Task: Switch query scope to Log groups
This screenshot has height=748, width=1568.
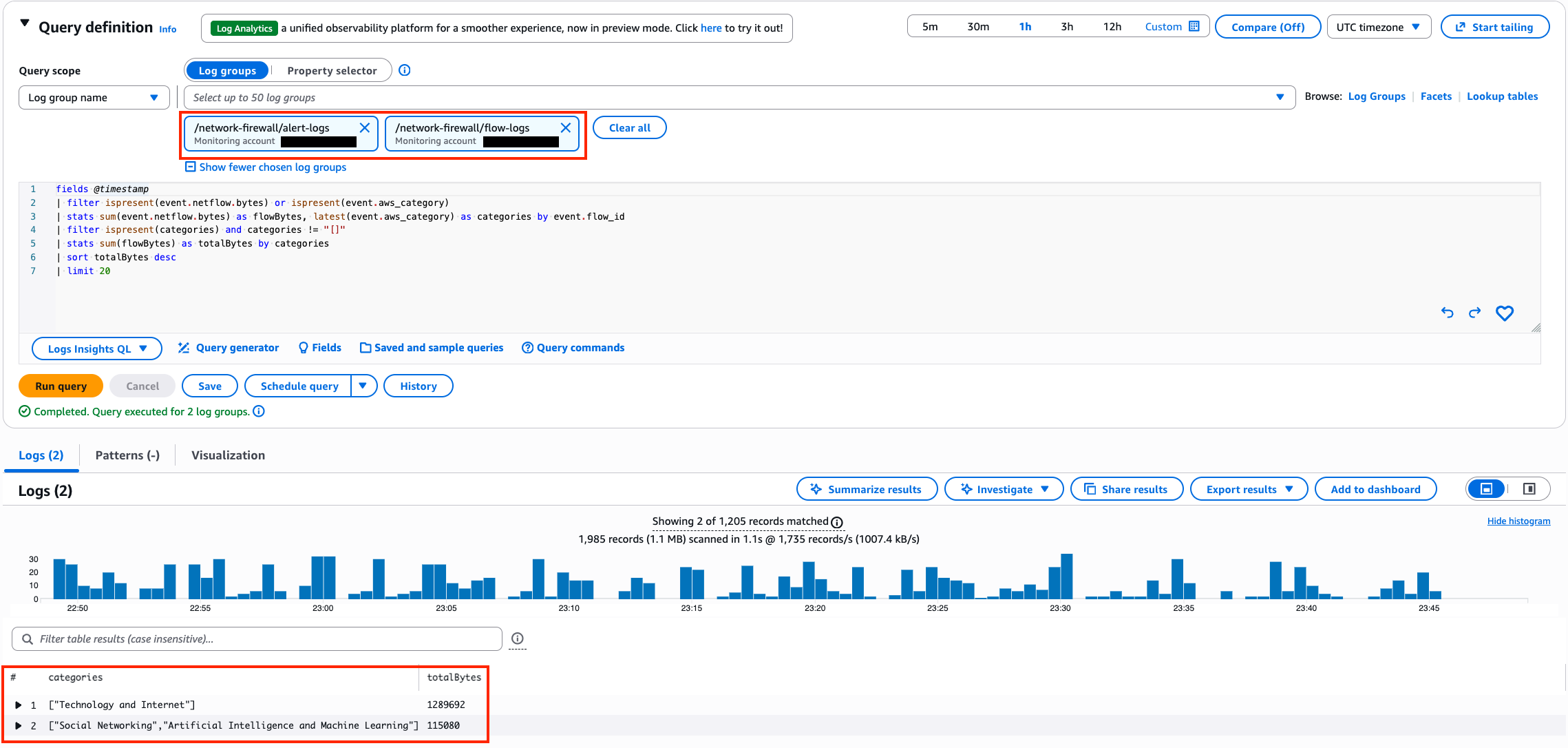Action: click(227, 70)
